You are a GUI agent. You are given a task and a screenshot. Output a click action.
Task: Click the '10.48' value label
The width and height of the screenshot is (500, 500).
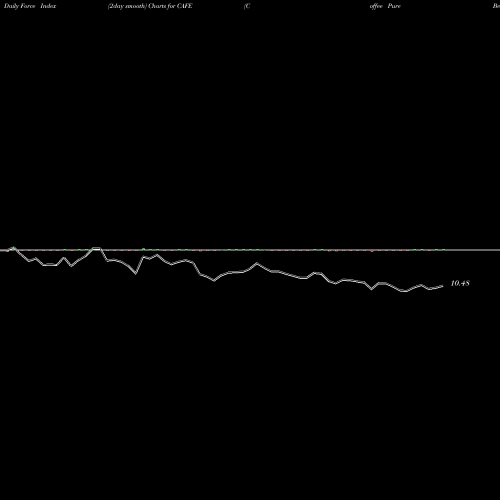point(460,283)
